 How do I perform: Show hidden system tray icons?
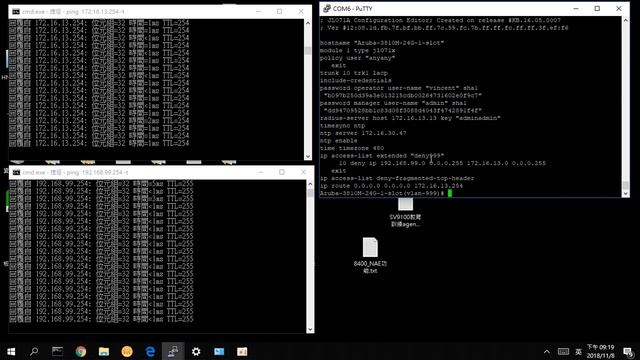tap(547, 352)
